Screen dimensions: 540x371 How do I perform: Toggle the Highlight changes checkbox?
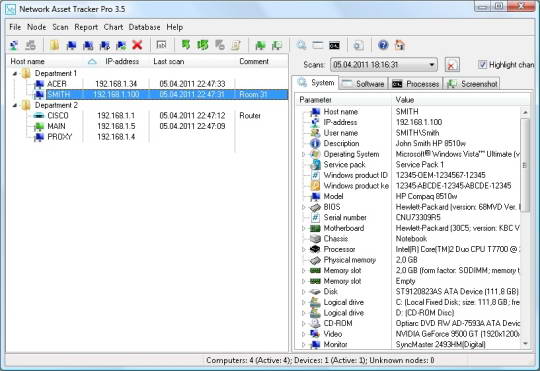coord(483,64)
